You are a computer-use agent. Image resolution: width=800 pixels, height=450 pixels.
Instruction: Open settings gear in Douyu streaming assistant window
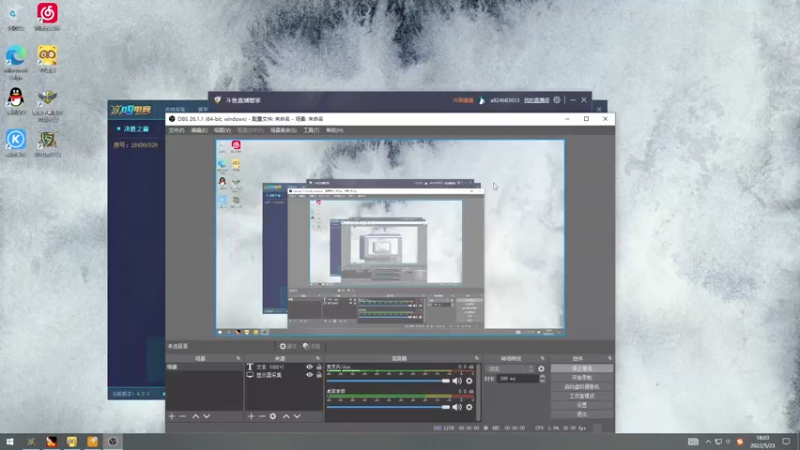click(x=557, y=100)
